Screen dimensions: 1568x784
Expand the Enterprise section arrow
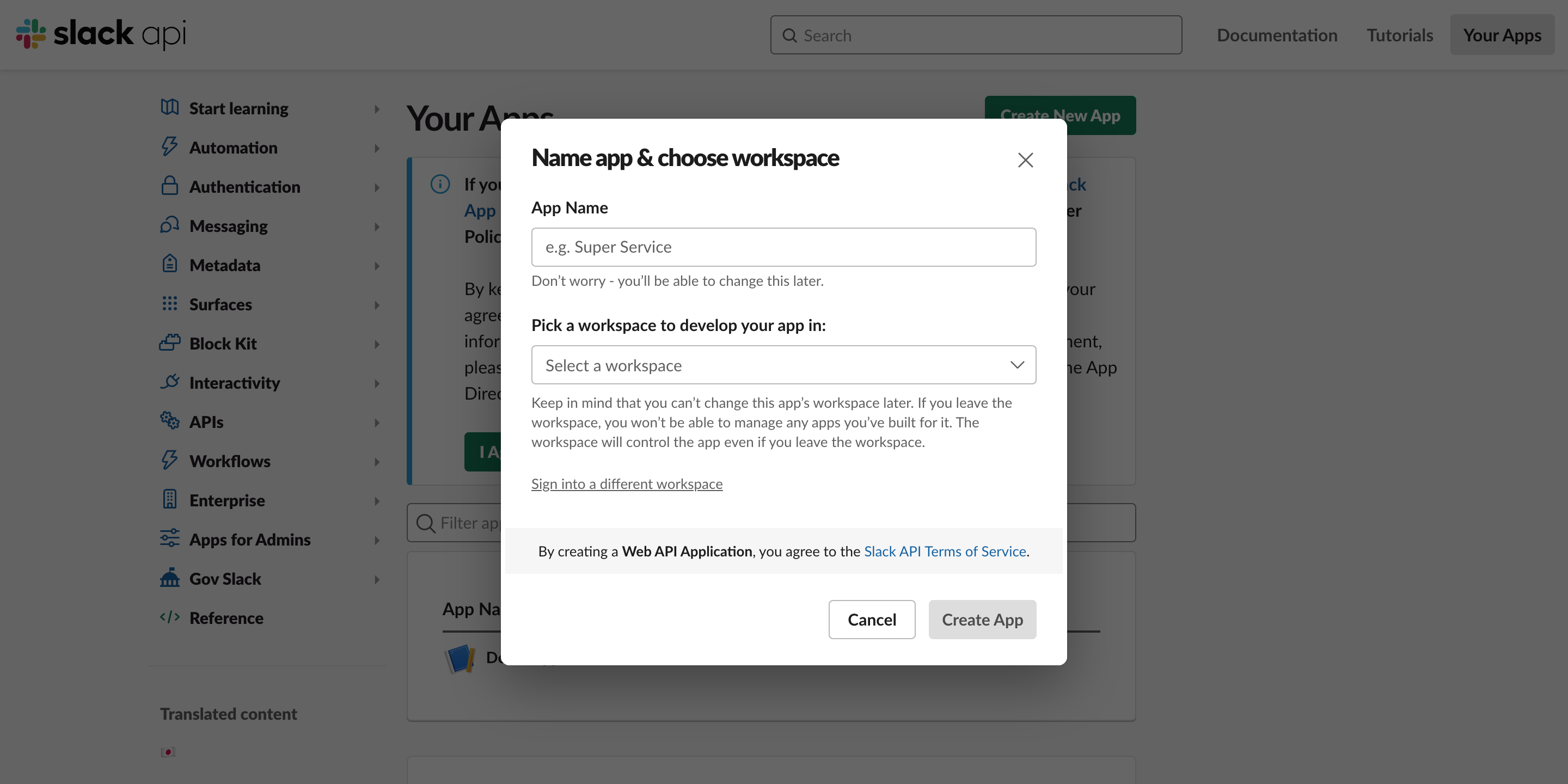pyautogui.click(x=377, y=501)
